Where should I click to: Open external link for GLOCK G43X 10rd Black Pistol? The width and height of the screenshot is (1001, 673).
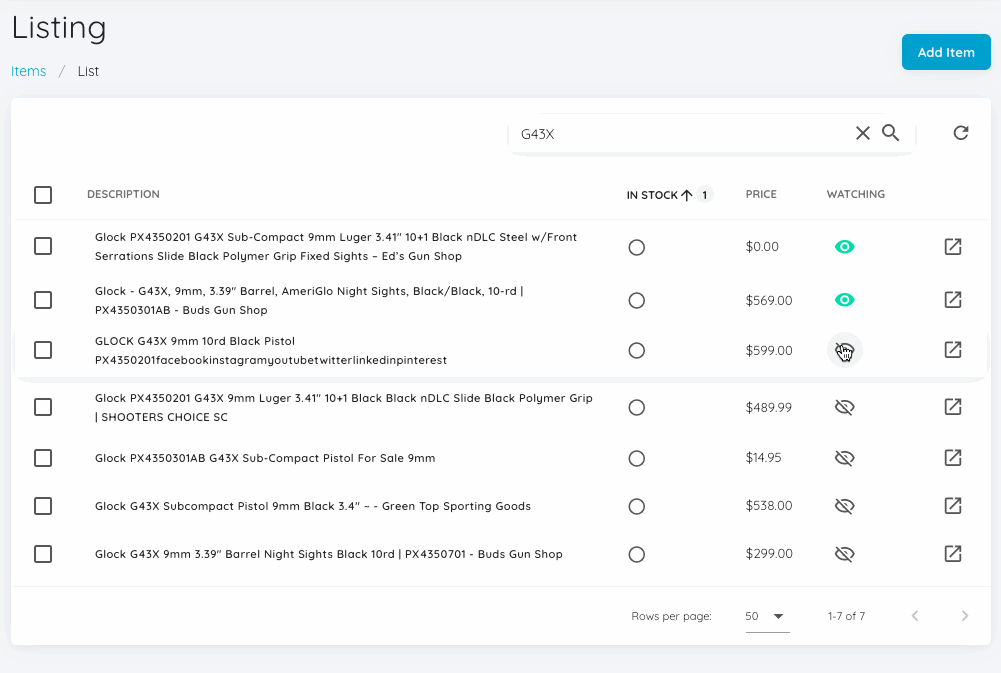click(x=952, y=350)
